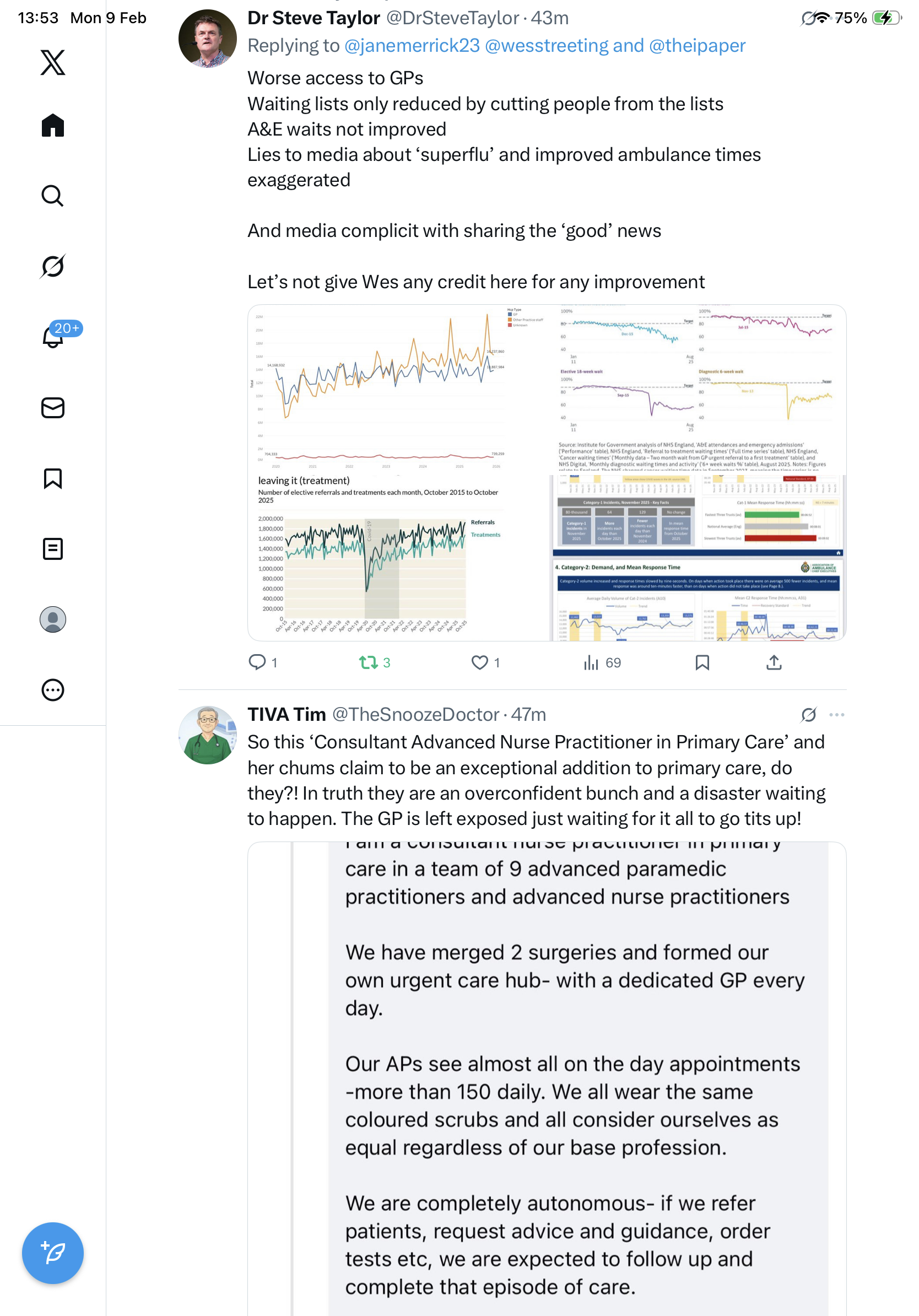The width and height of the screenshot is (919, 1316).
Task: Open Notifications with 20+ badge
Action: (53, 337)
